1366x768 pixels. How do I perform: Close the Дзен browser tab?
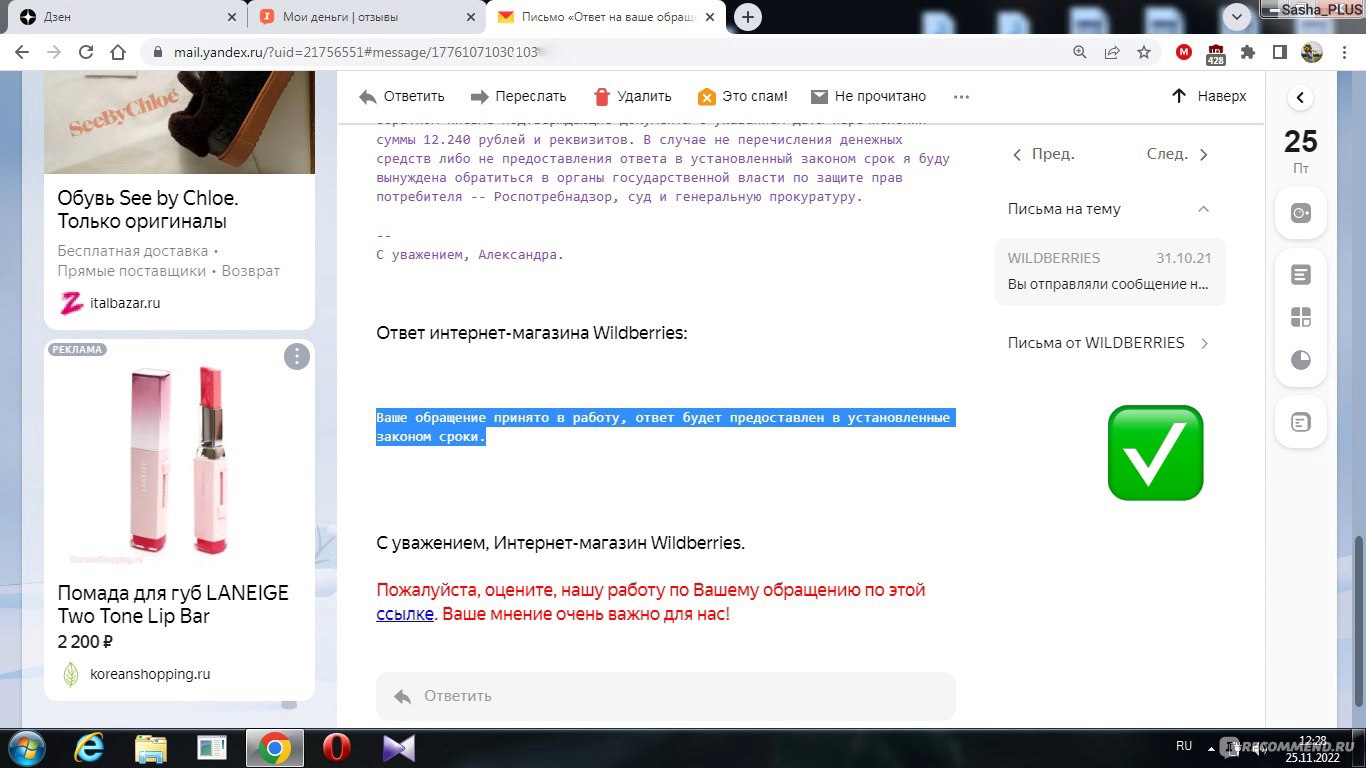pyautogui.click(x=232, y=17)
